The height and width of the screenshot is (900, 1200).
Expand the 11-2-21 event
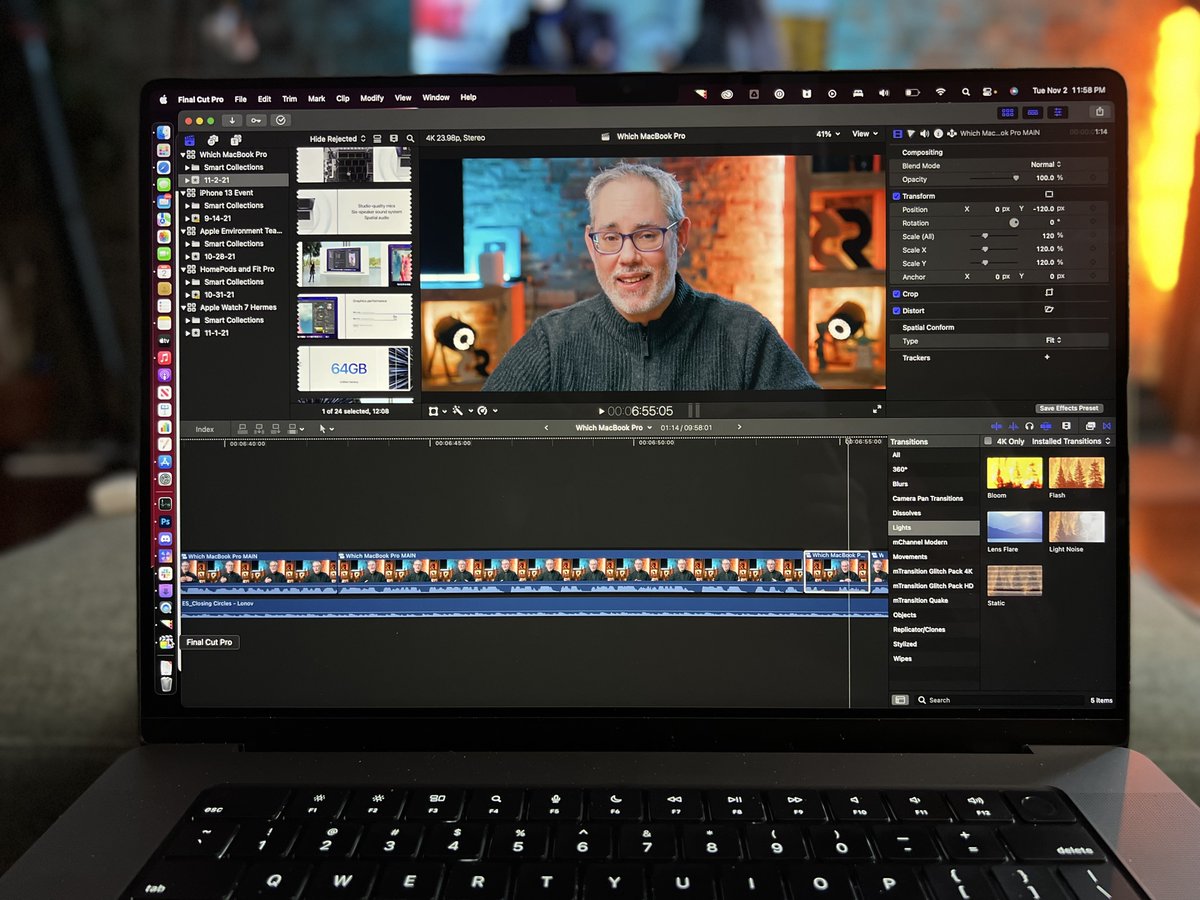pos(186,180)
